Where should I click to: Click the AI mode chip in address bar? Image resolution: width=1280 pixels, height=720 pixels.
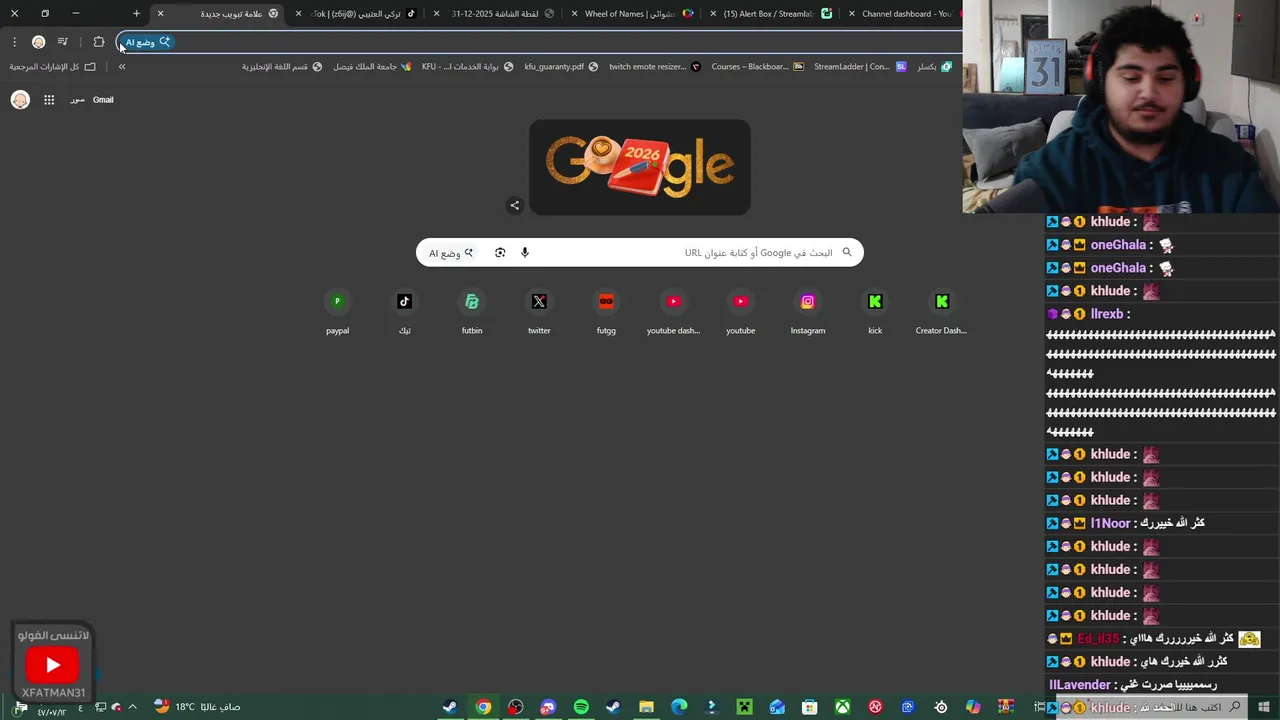coord(147,42)
